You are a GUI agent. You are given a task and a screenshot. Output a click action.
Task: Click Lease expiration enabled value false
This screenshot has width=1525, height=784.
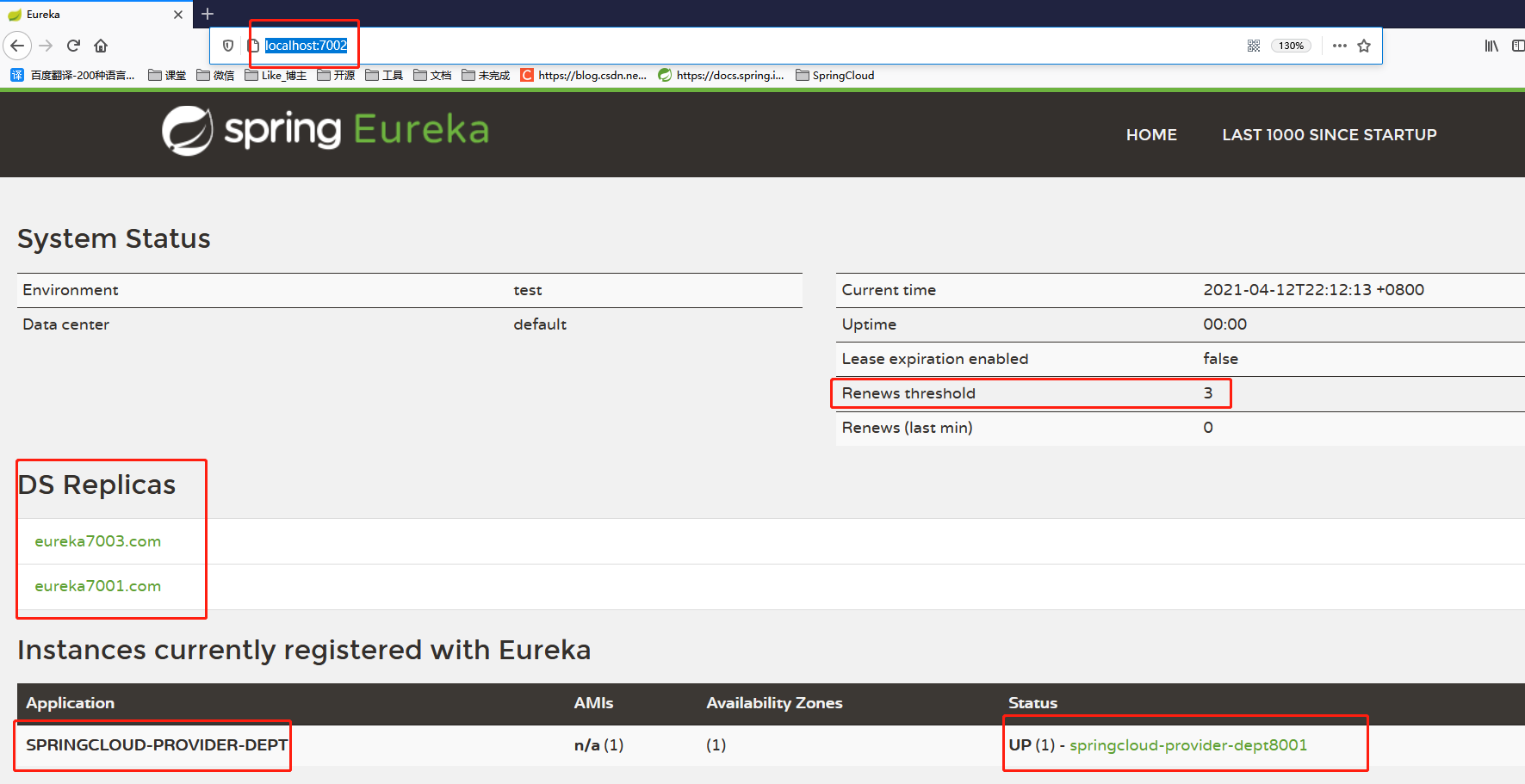coord(1220,359)
